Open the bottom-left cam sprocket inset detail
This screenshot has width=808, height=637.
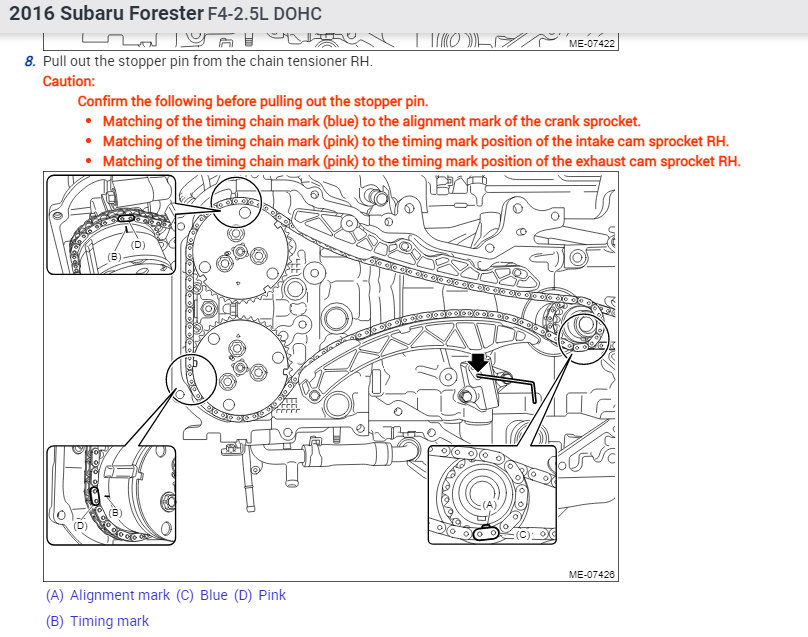tap(111, 495)
